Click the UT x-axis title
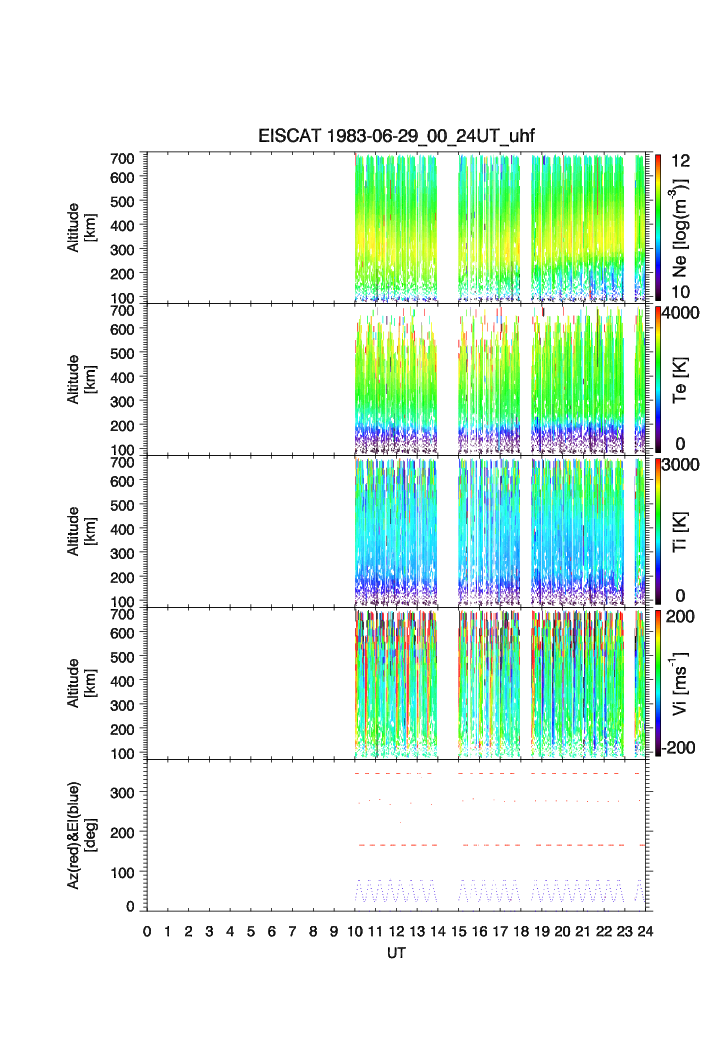 (x=397, y=953)
